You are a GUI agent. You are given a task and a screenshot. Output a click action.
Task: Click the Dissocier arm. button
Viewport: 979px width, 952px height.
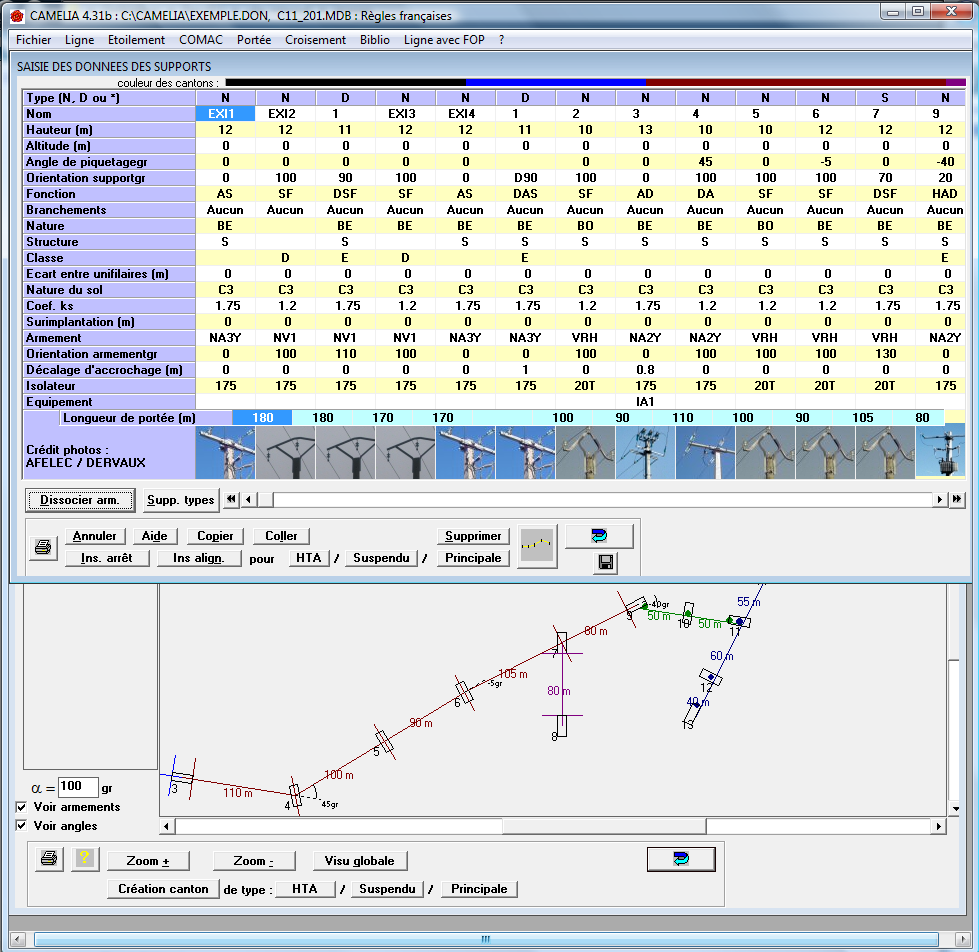79,500
